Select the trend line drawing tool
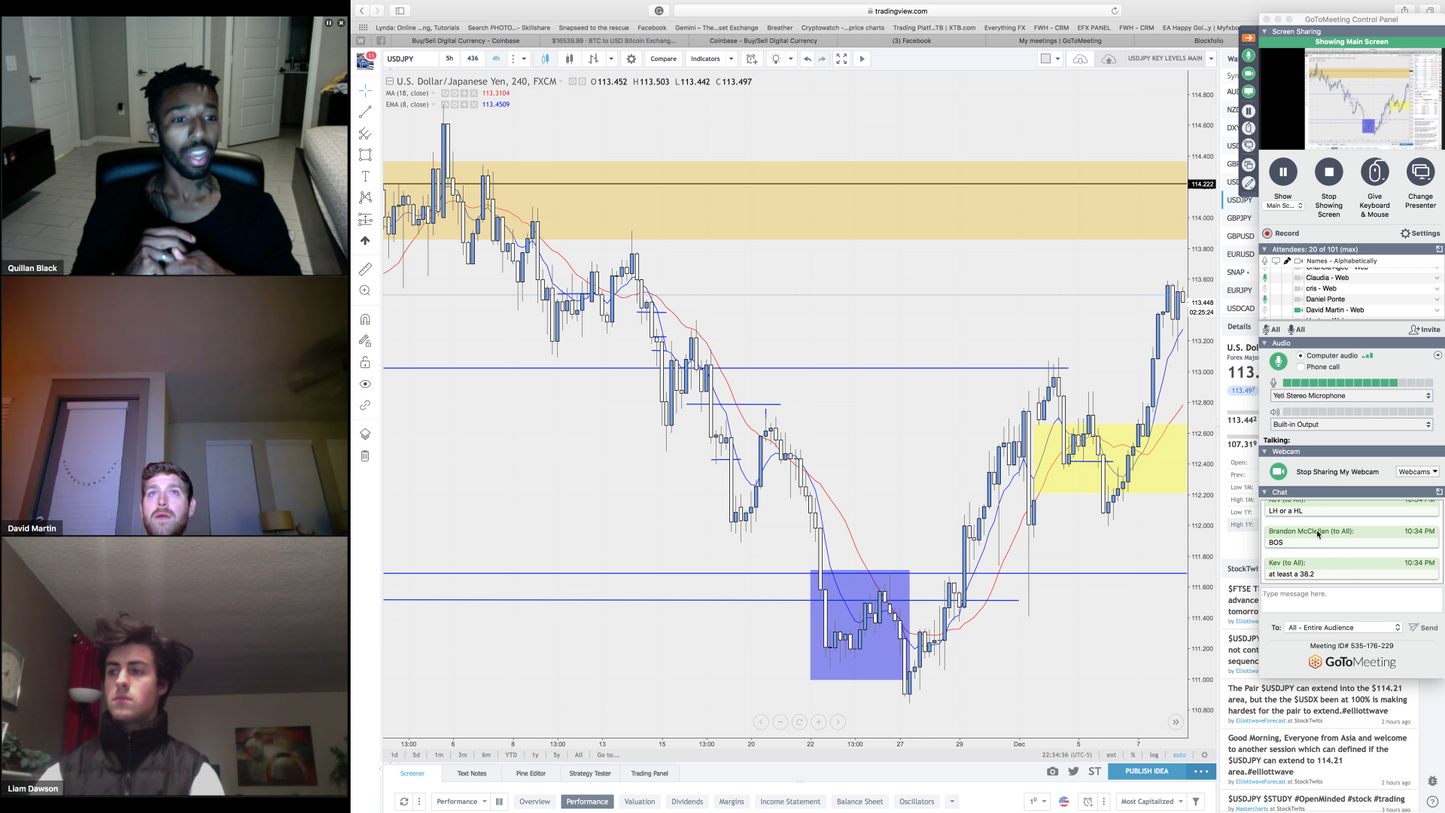Viewport: 1445px width, 813px height. pos(365,112)
